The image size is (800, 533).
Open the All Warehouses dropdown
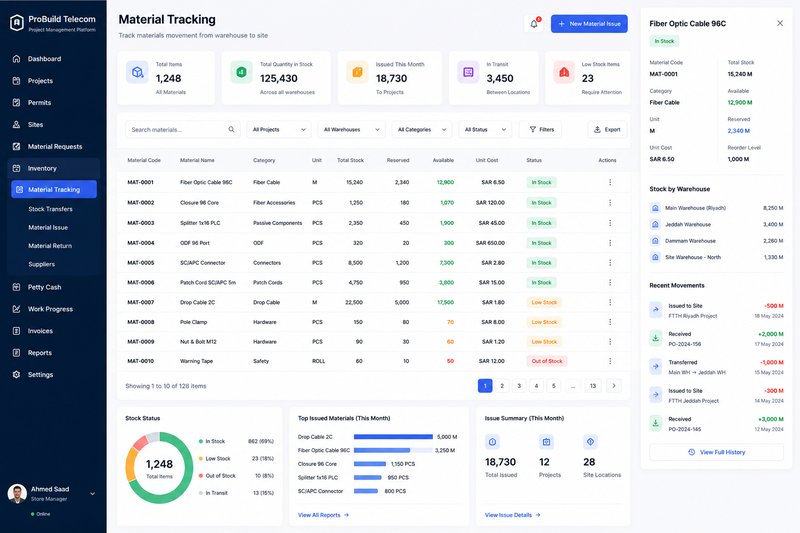352,130
